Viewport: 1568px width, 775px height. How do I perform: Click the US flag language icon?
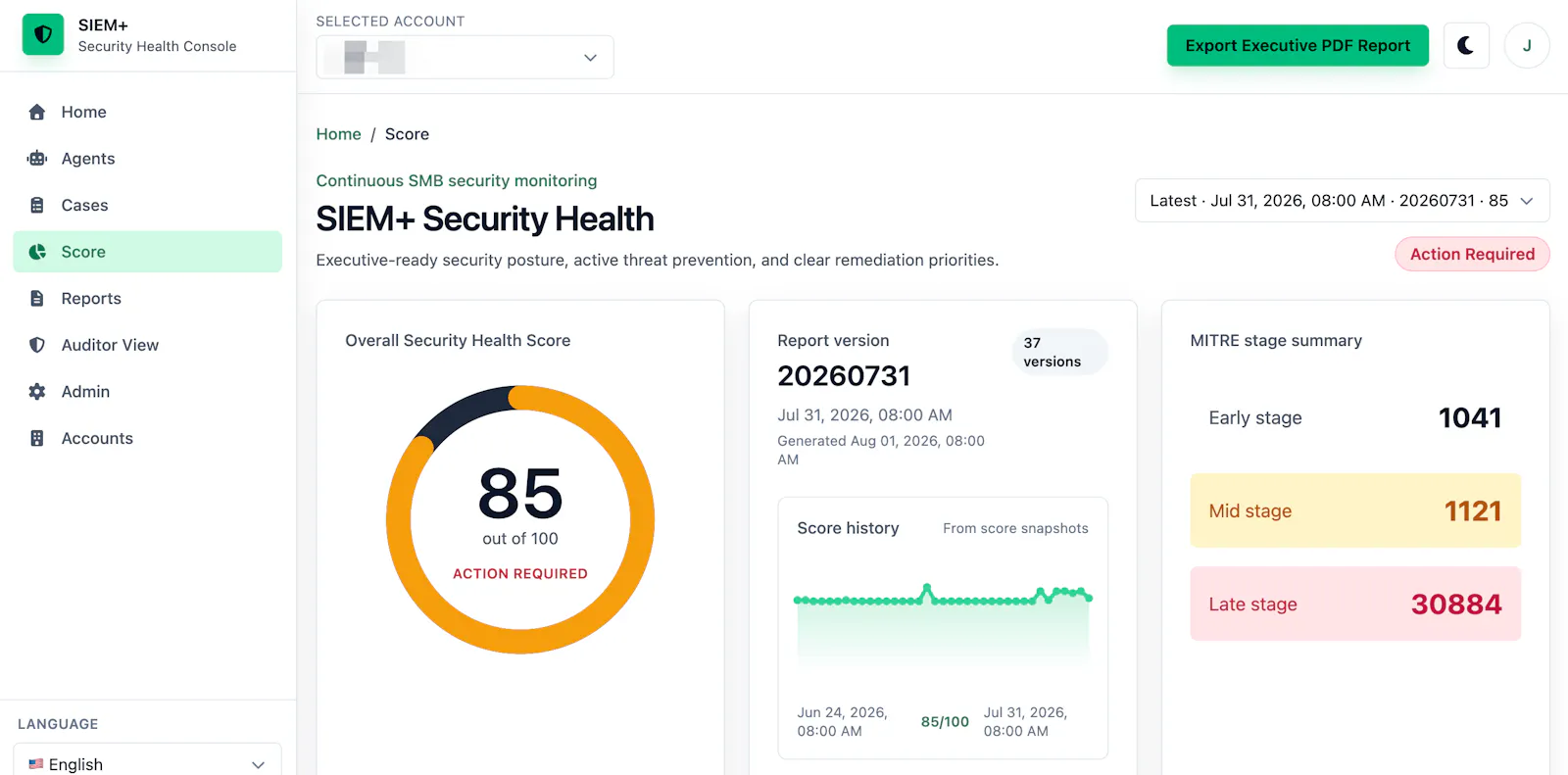[x=36, y=764]
